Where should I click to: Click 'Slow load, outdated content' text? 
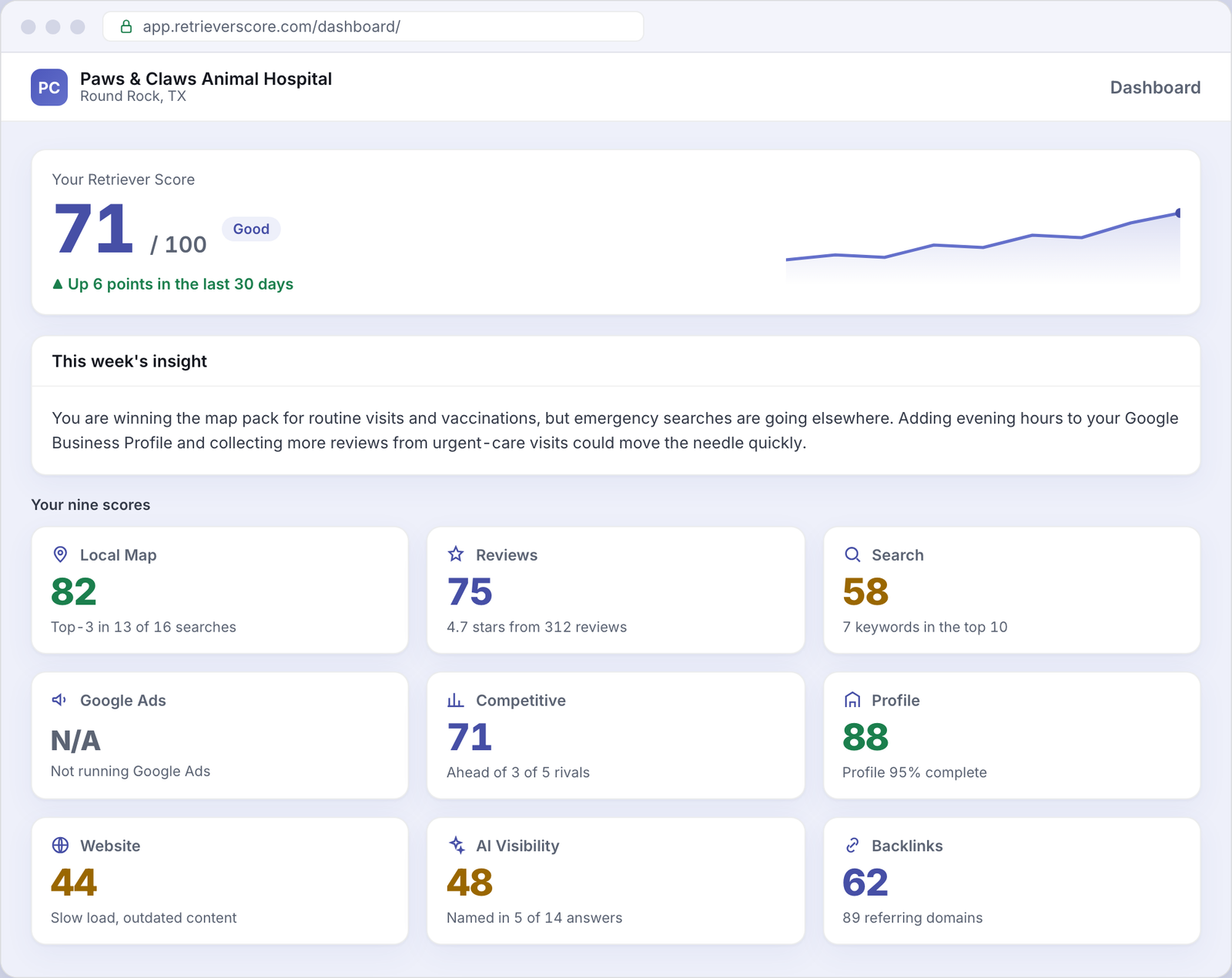(x=143, y=918)
